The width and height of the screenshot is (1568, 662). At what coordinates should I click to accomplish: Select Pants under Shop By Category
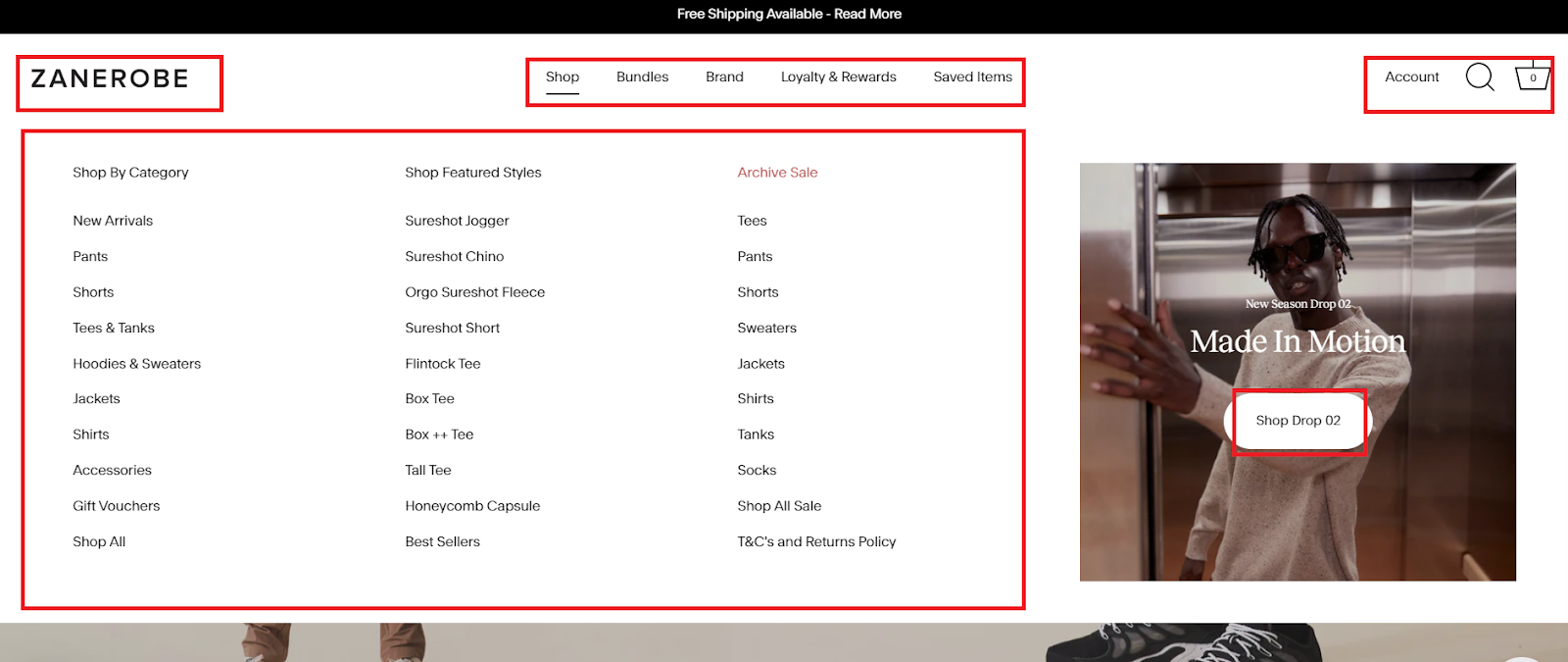click(x=90, y=256)
